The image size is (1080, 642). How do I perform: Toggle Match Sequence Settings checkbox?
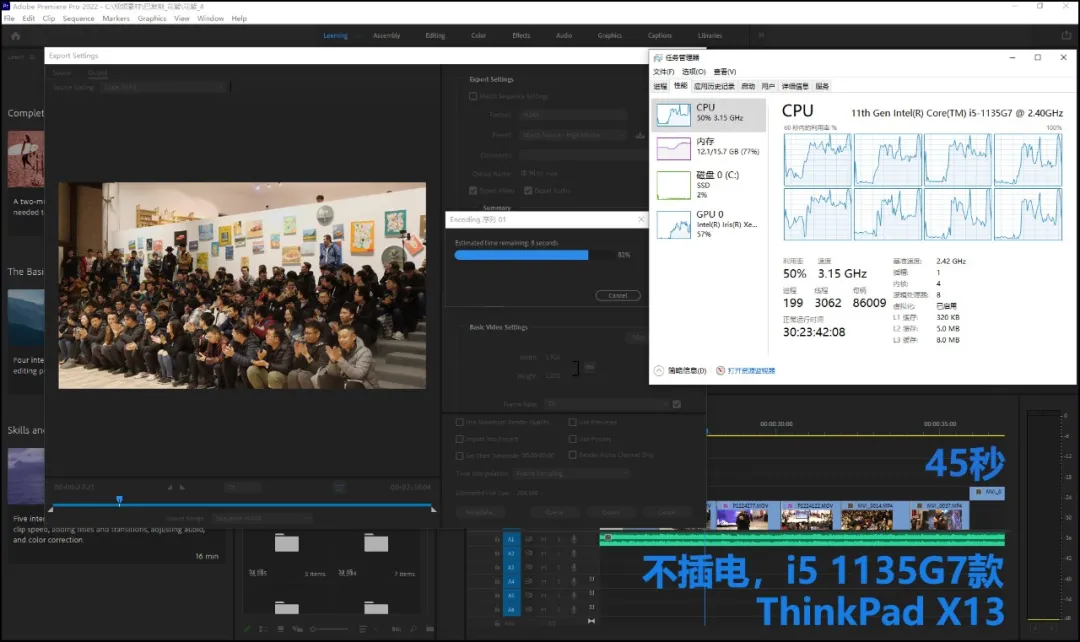[x=473, y=96]
